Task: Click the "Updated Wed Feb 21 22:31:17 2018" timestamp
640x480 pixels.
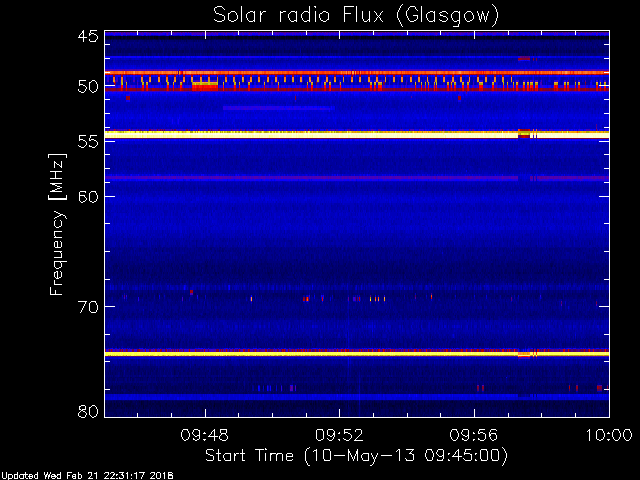Action: [x=87, y=476]
